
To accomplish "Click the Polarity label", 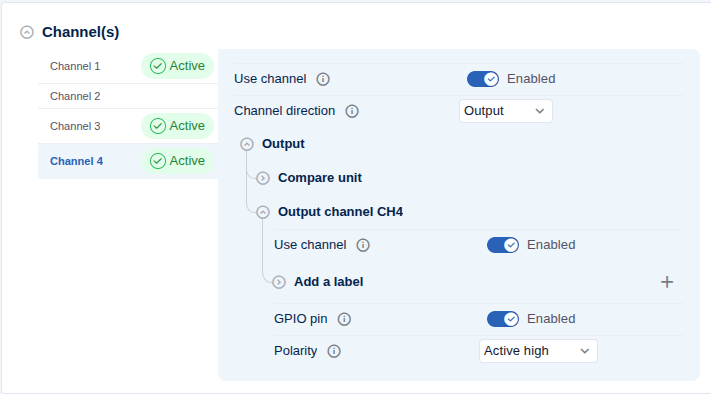I will click(x=295, y=351).
